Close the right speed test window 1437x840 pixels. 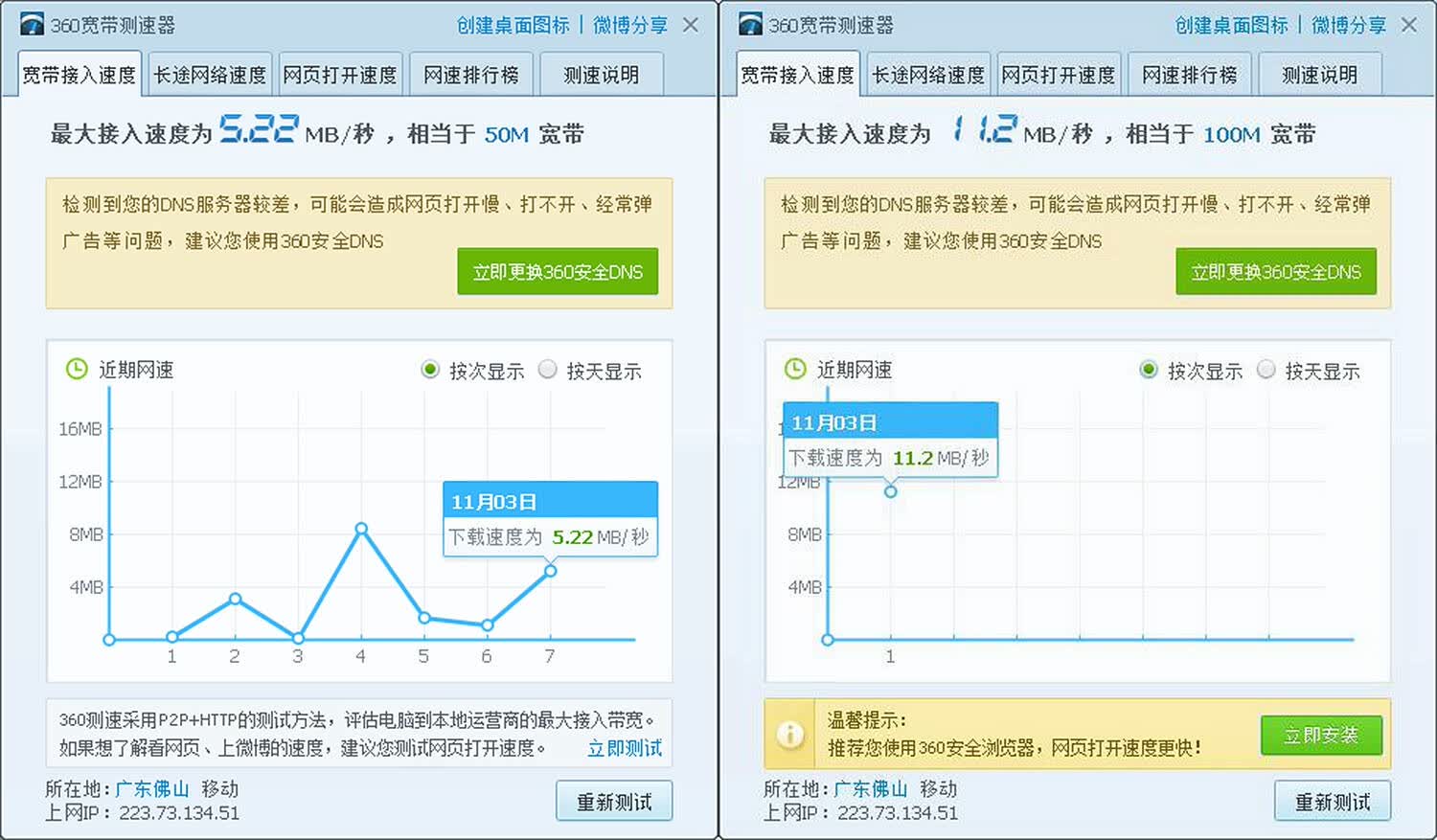(x=1409, y=25)
